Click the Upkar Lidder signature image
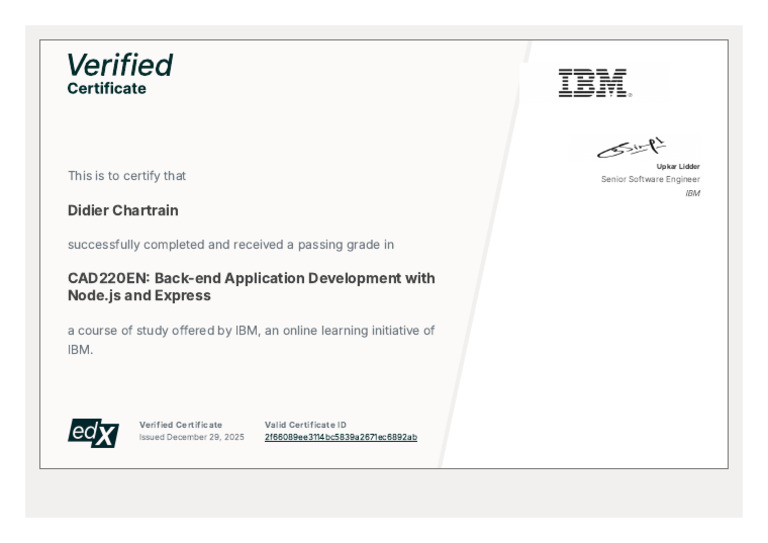The image size is (768, 543). coord(631,148)
